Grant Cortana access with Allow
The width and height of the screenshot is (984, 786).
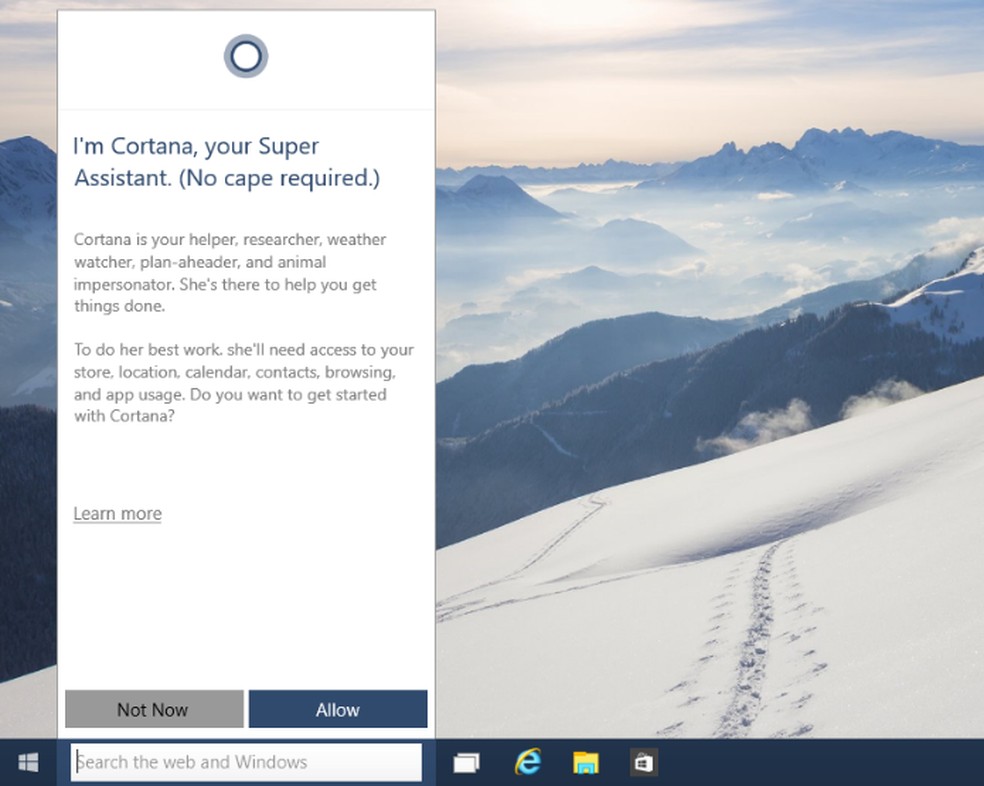coord(338,709)
